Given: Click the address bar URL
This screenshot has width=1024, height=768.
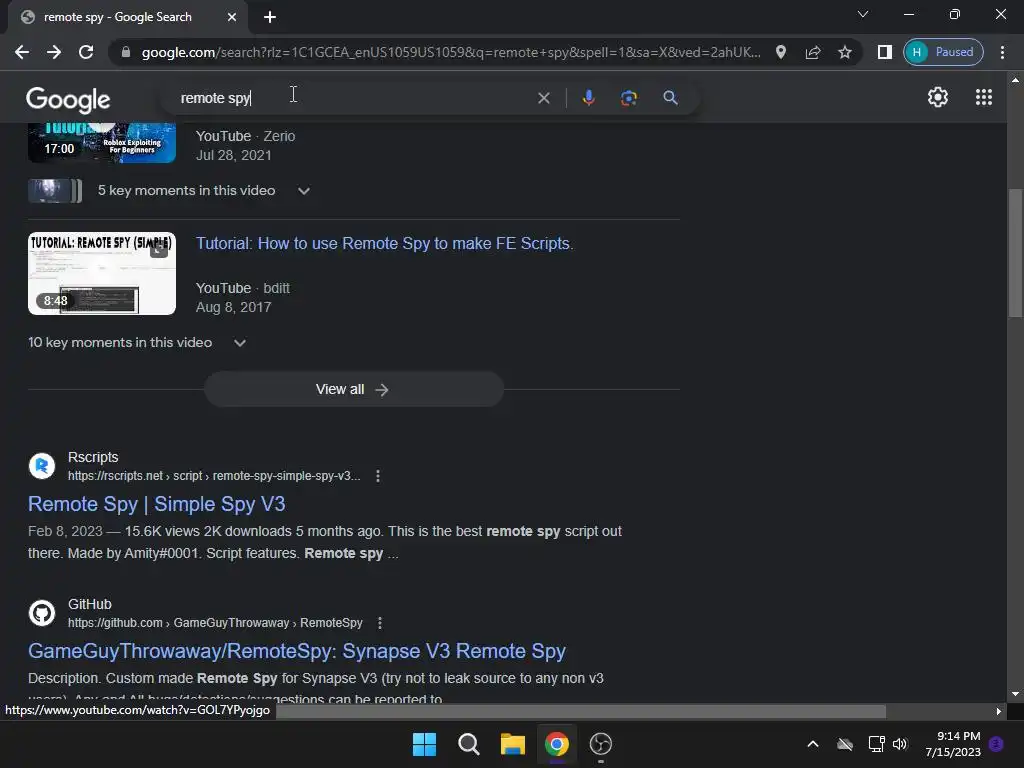Looking at the screenshot, I should tap(451, 52).
